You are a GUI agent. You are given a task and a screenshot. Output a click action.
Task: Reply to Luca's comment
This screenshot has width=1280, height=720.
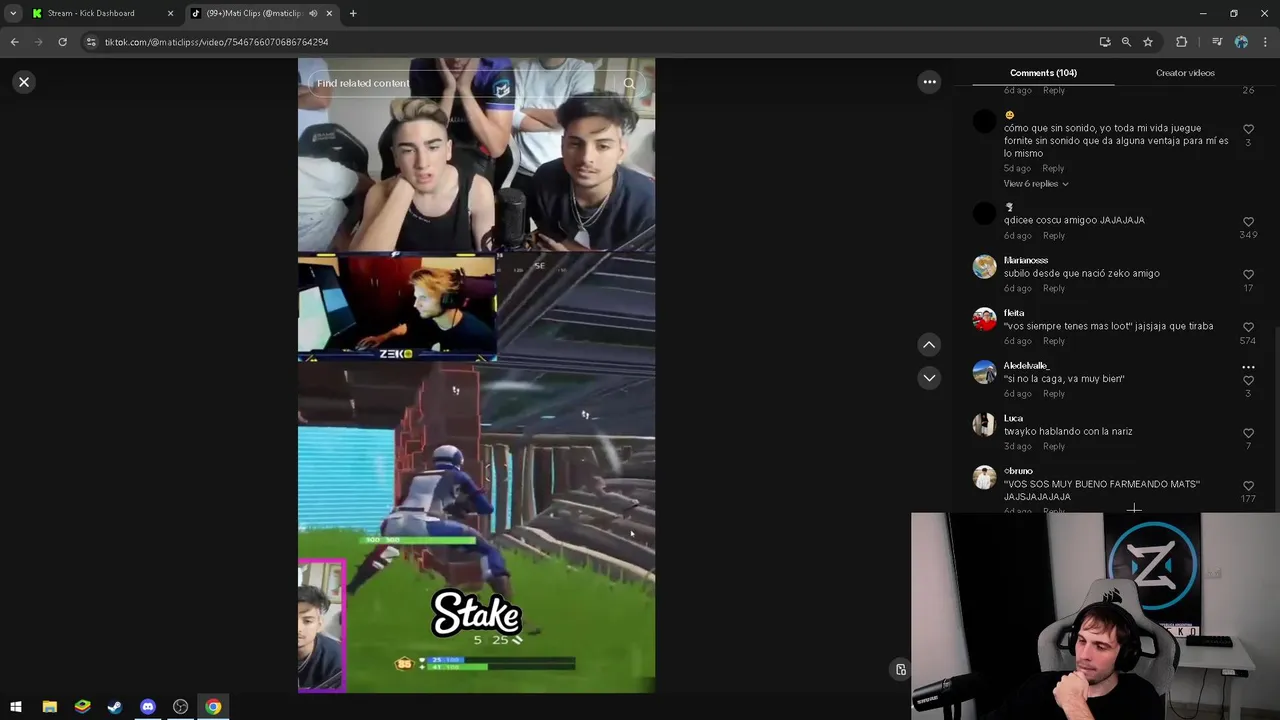click(x=1053, y=447)
